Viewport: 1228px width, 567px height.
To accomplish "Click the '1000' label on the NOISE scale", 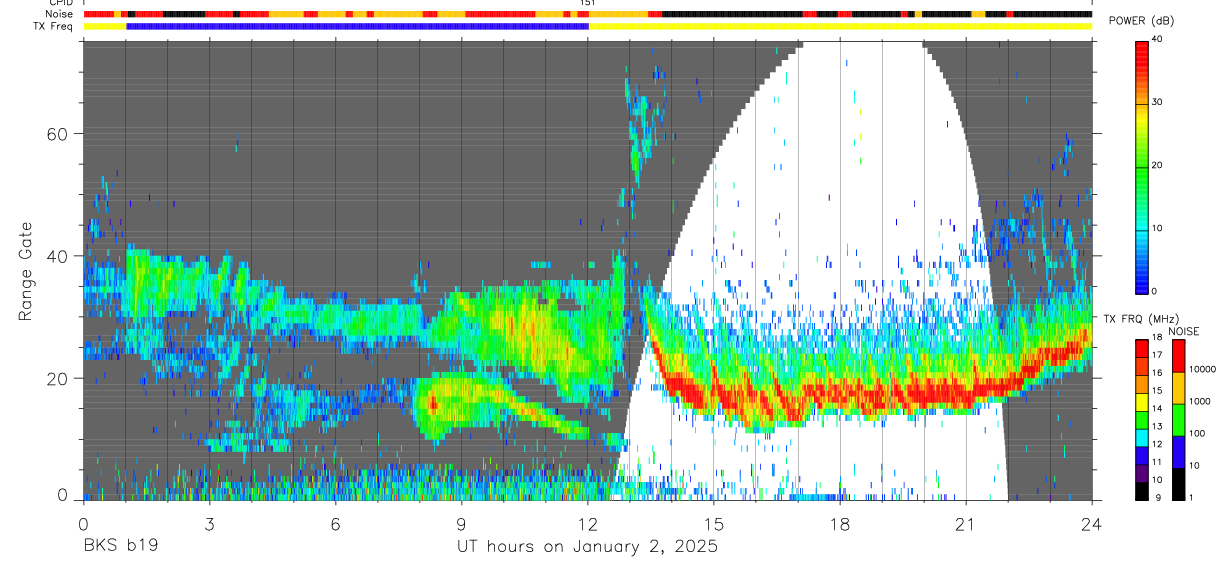I will point(1200,401).
